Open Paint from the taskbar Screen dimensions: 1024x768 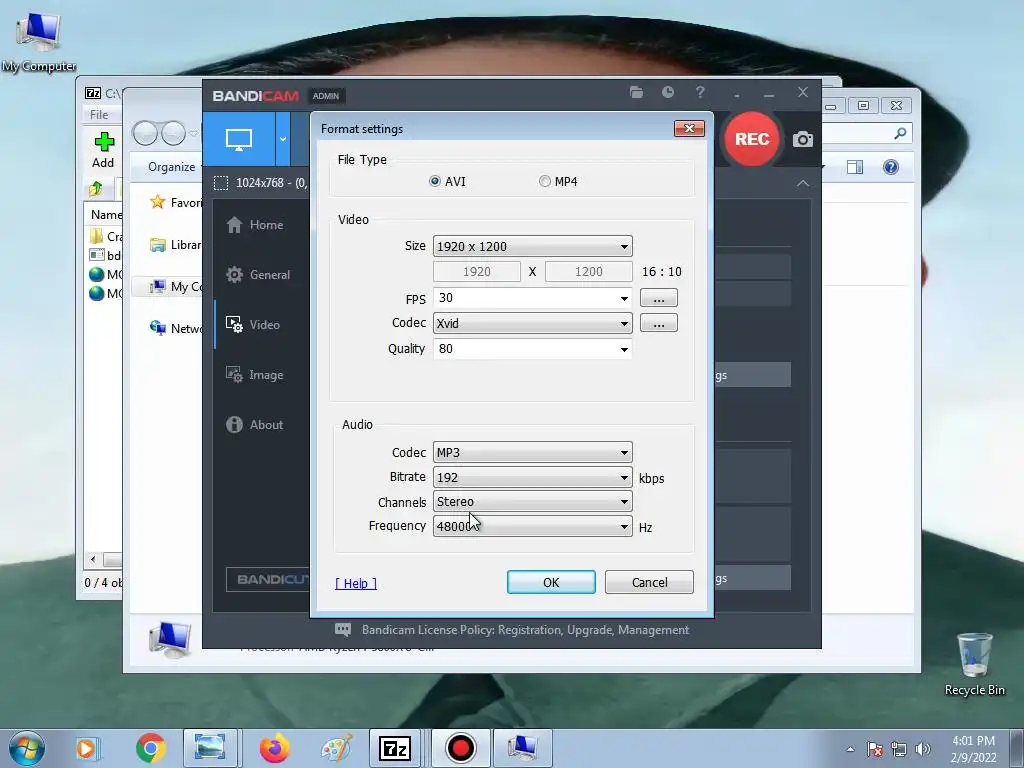pos(336,748)
